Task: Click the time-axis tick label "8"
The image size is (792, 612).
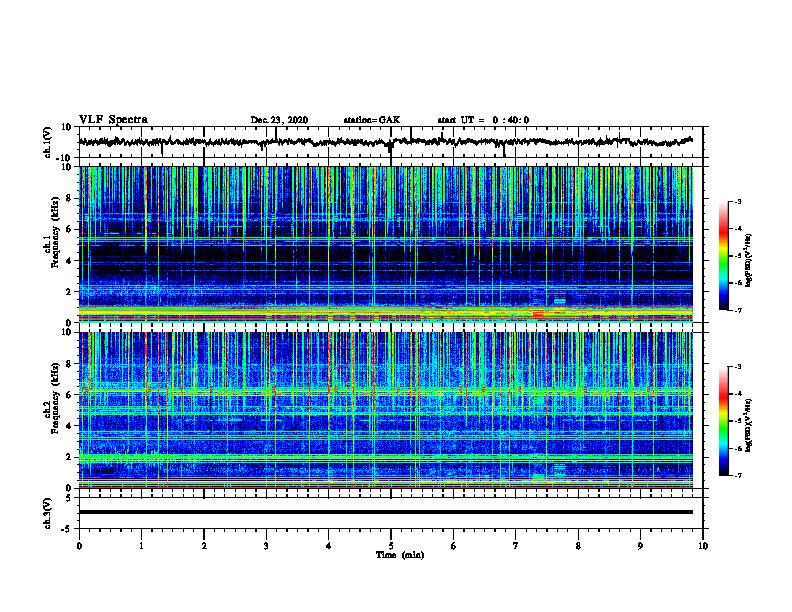Action: [578, 546]
